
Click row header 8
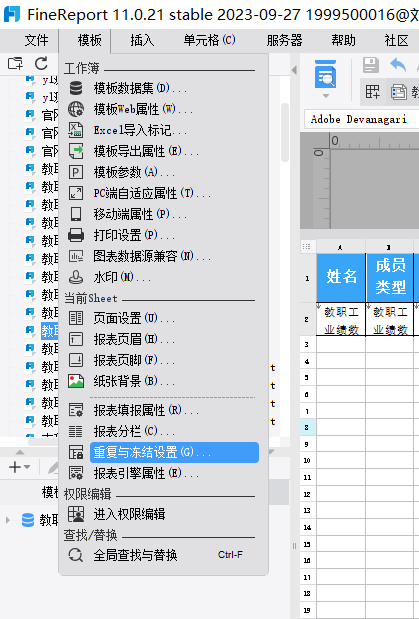[x=307, y=428]
